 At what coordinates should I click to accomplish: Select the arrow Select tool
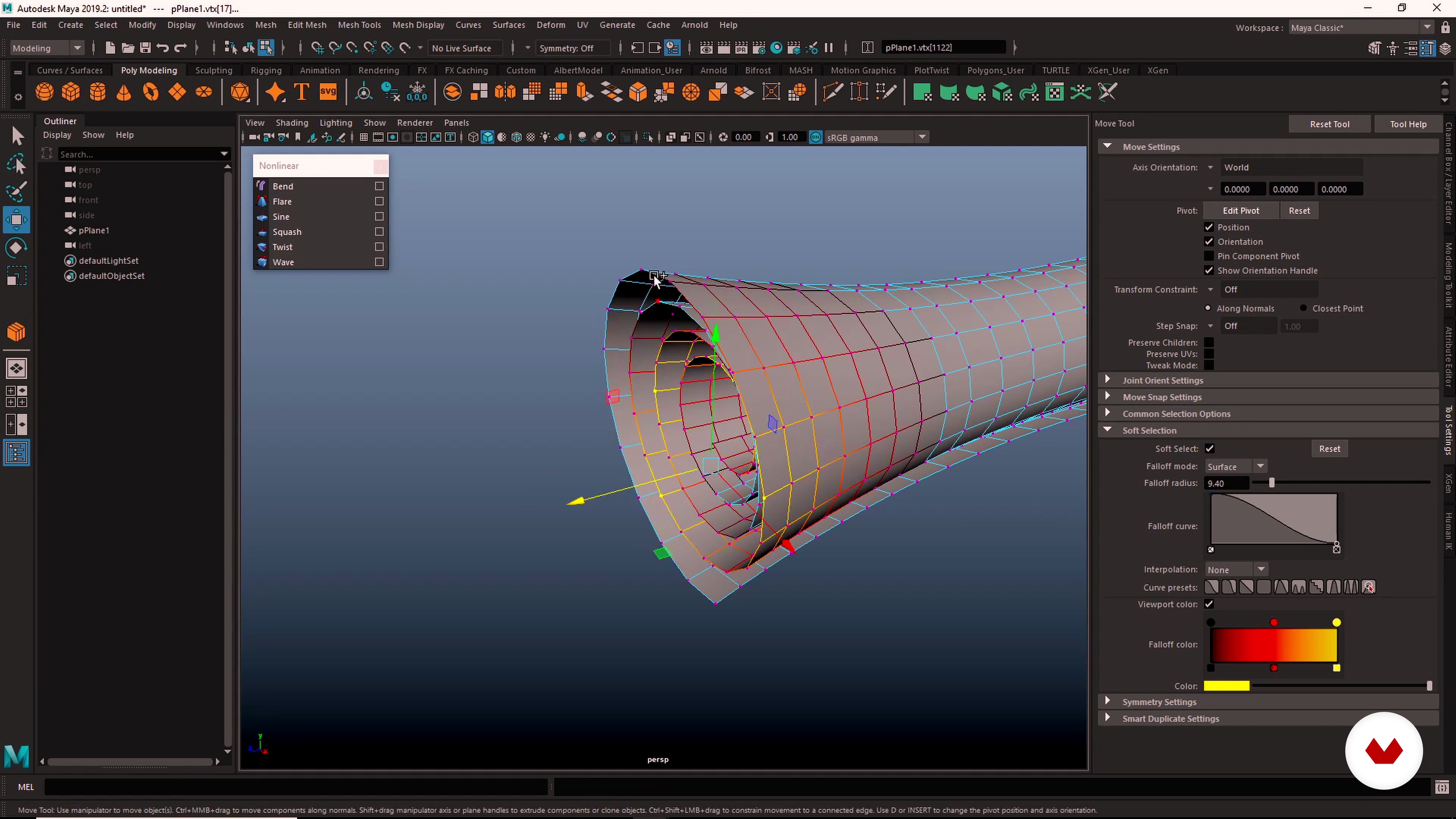coord(17,136)
